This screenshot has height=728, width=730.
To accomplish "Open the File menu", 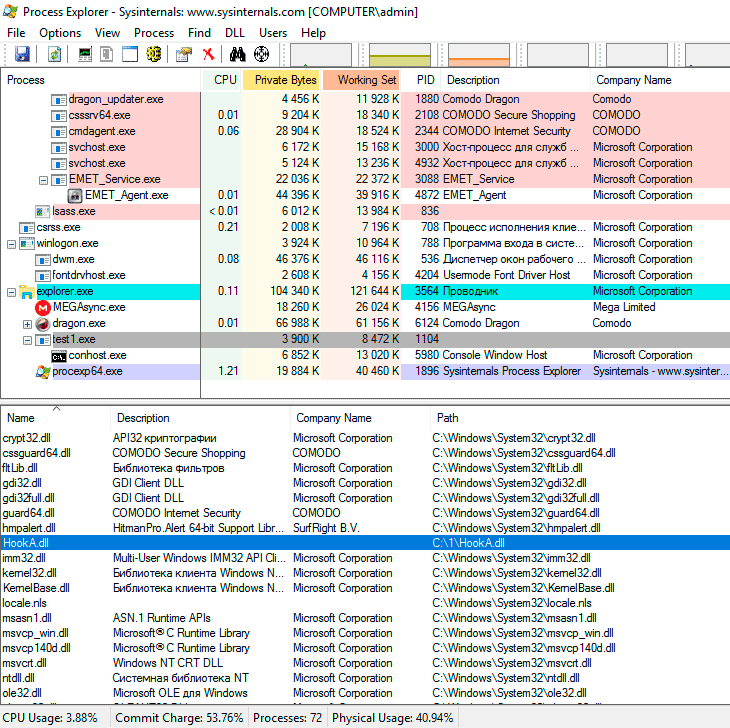I will (16, 33).
